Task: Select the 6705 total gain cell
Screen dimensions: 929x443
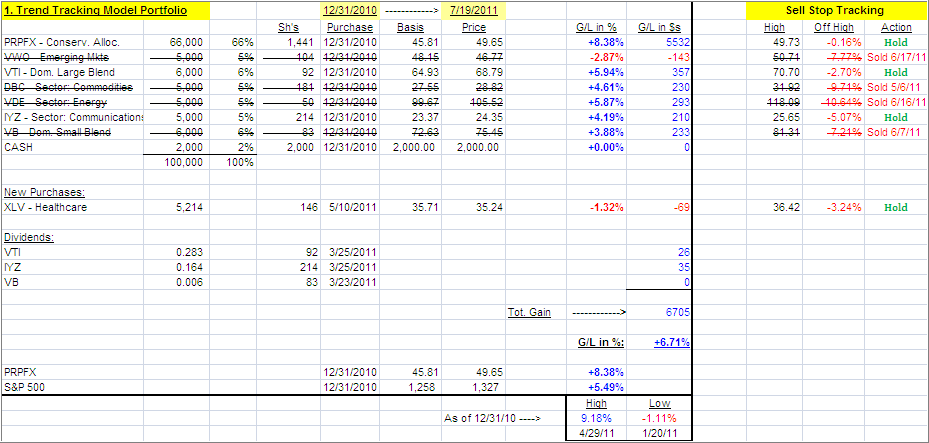Action: point(679,312)
